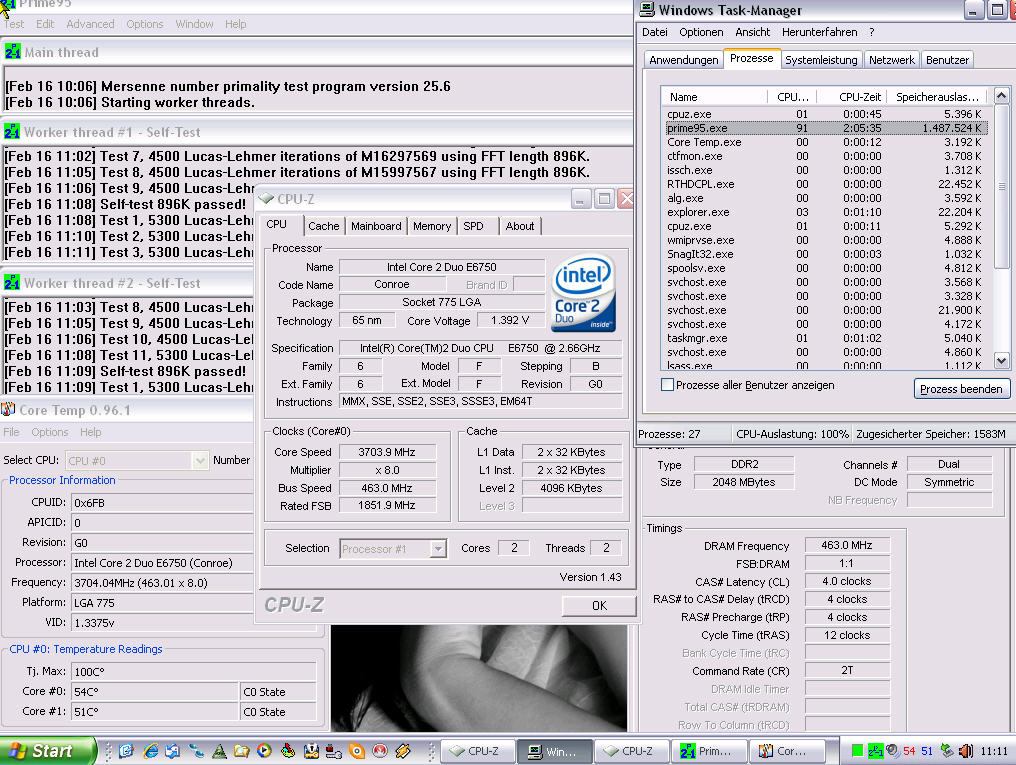Click the scroll down arrow in process list
1016x765 pixels.
[x=1001, y=361]
